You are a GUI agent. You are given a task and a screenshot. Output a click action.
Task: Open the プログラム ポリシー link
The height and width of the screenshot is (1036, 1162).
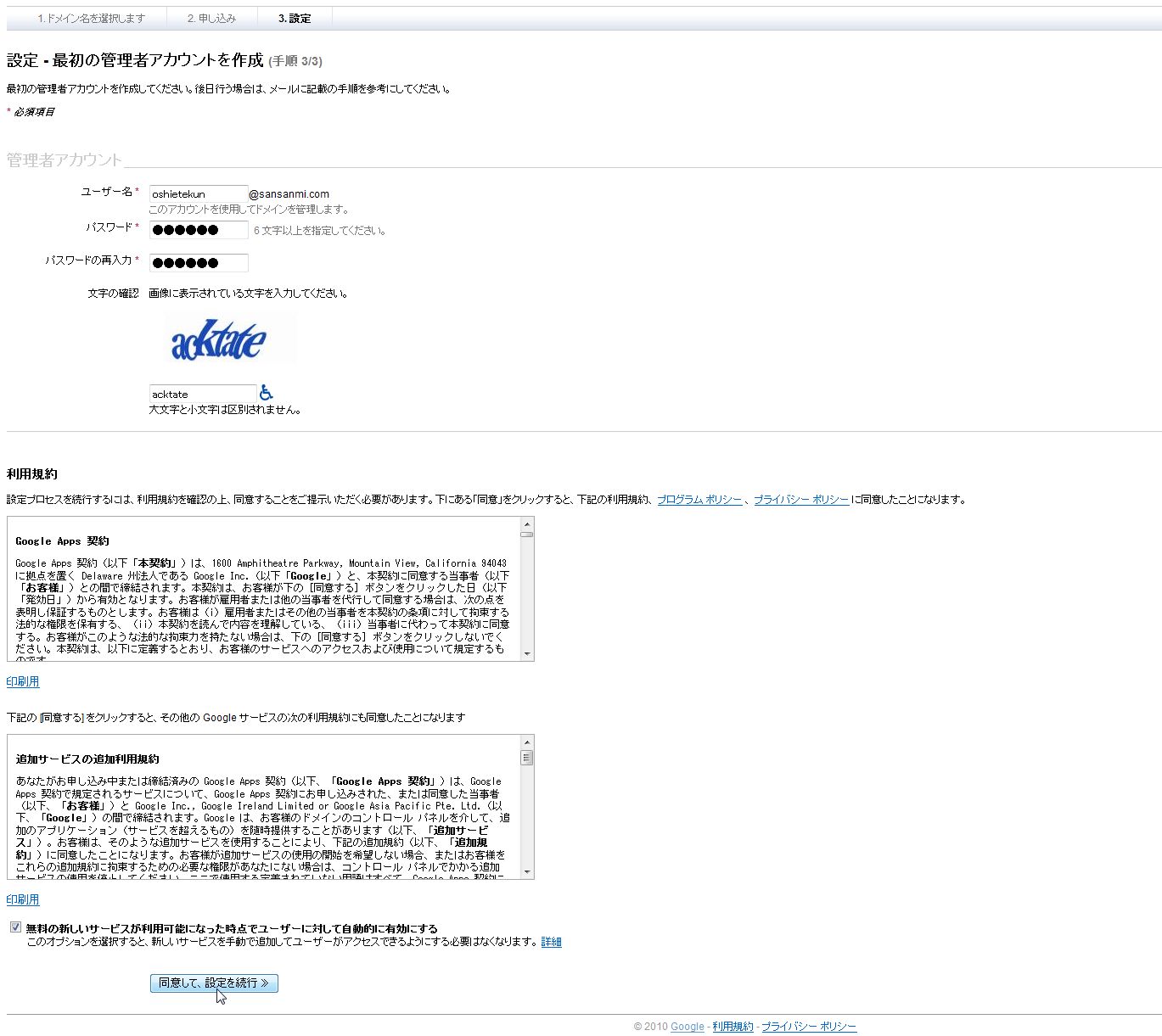[x=699, y=500]
